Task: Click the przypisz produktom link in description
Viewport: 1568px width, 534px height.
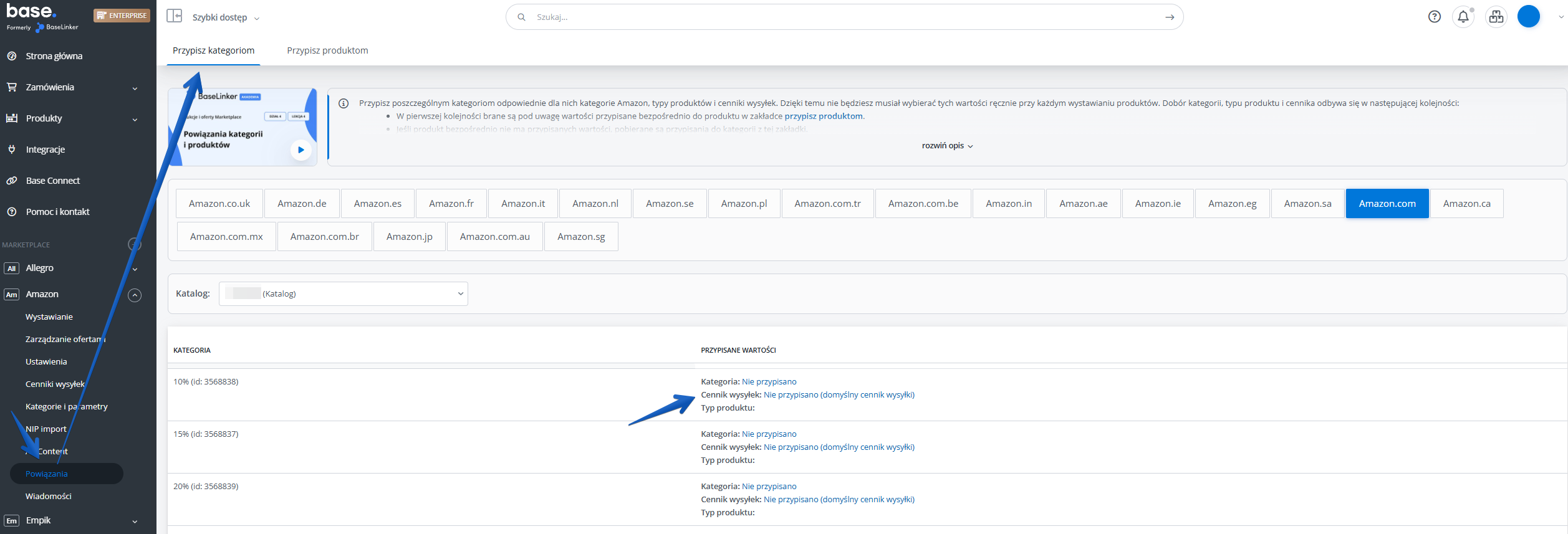Action: (823, 116)
